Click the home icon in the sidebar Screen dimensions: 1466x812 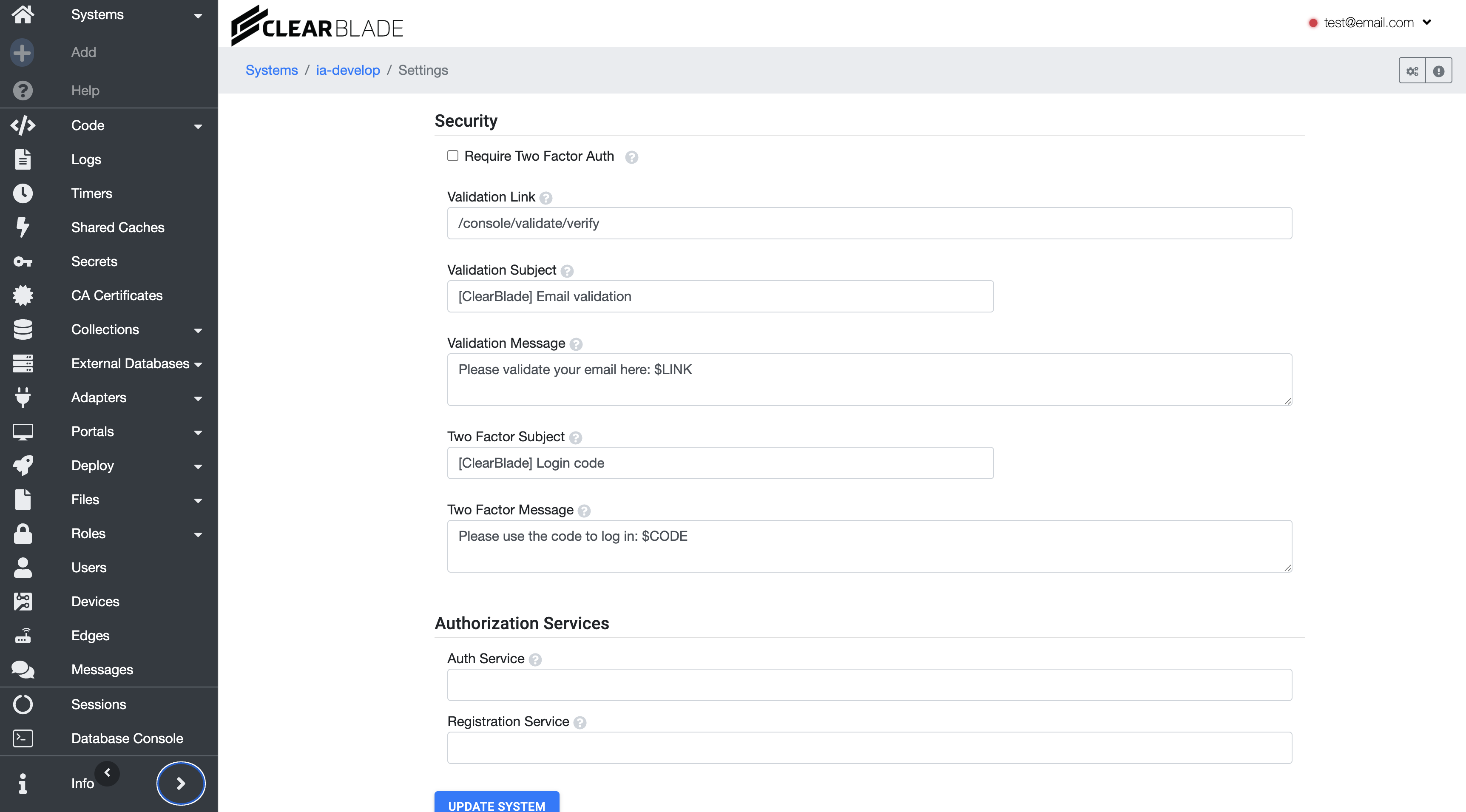23,14
